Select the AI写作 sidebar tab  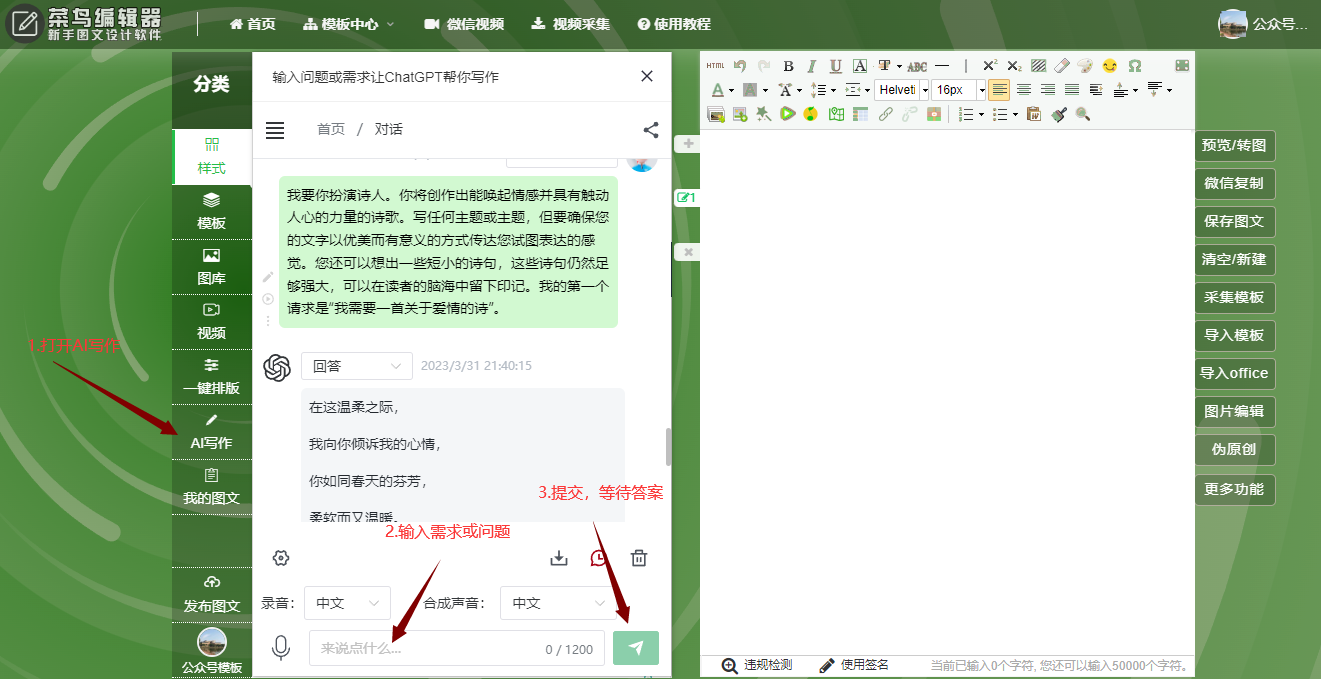tap(211, 432)
